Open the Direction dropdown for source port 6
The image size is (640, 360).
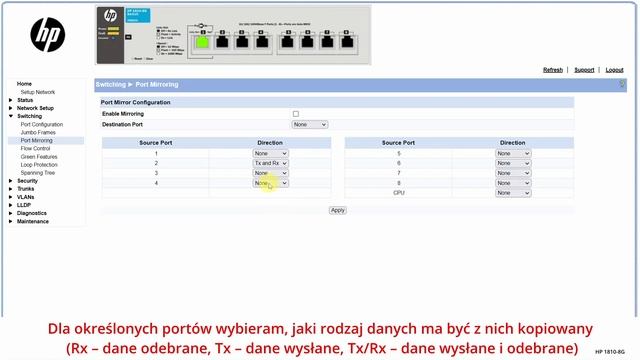click(x=513, y=163)
